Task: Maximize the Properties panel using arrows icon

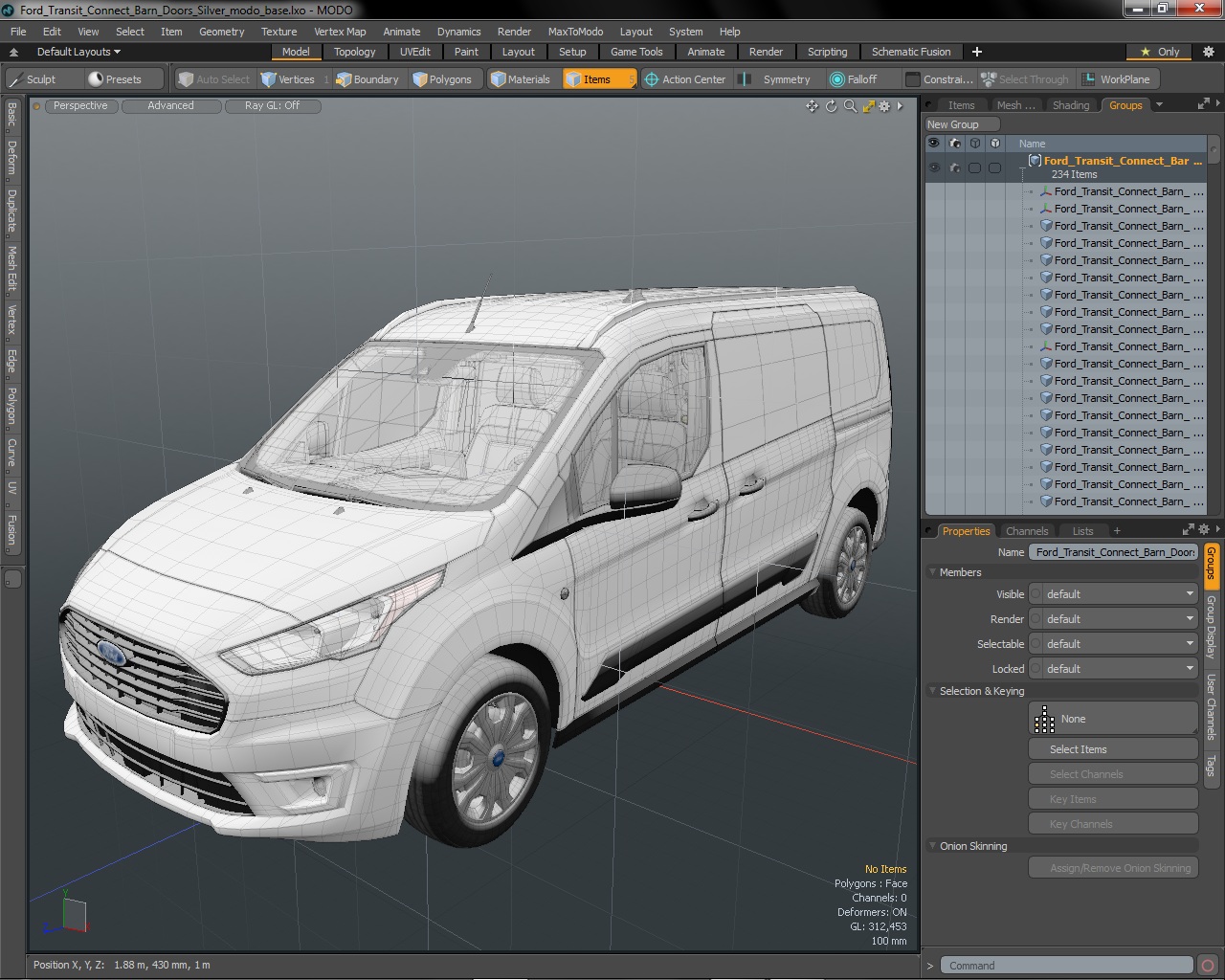Action: tap(1189, 530)
